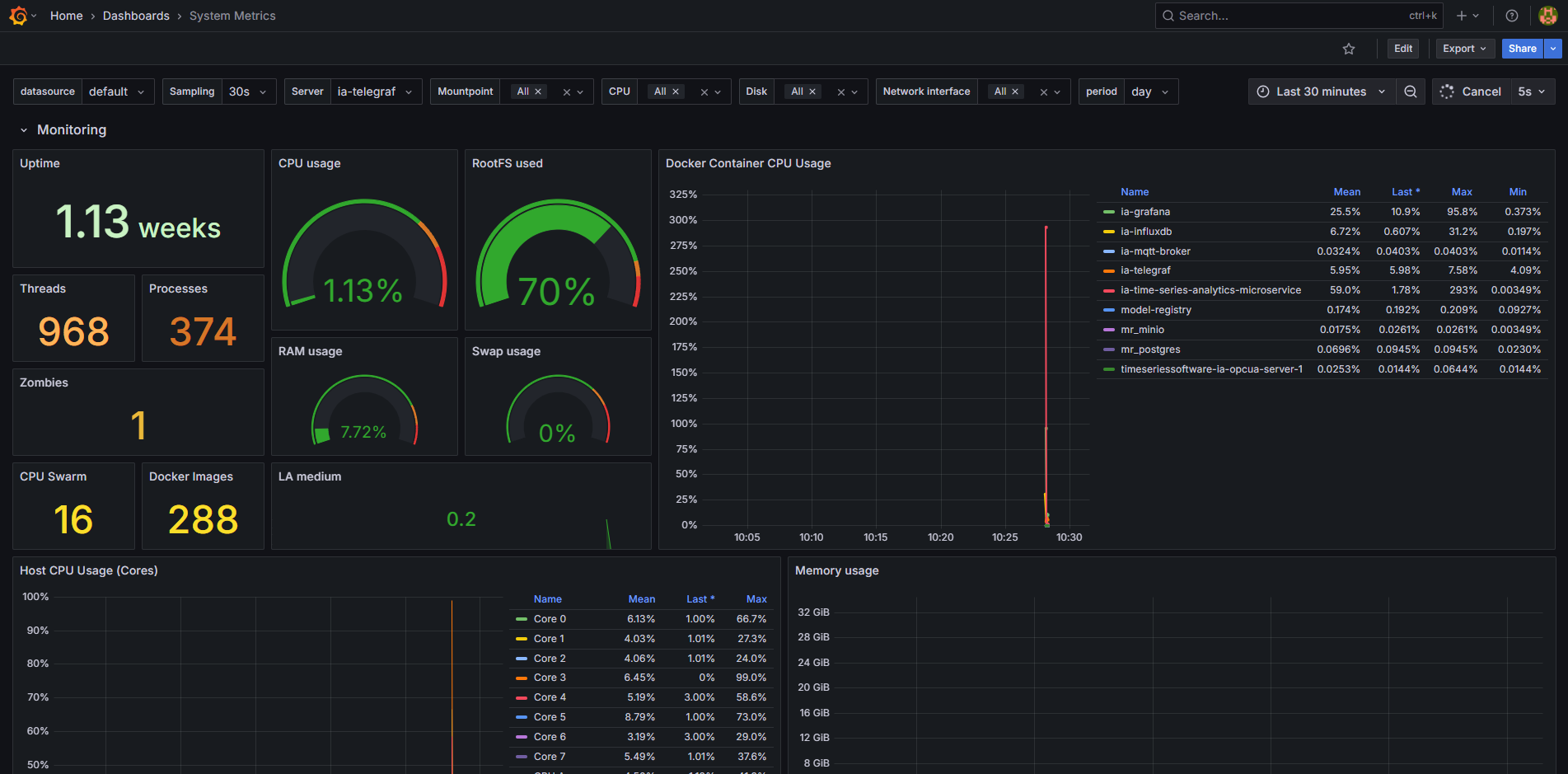Screen dimensions: 1568x774
Task: Click the Edit button
Action: (1403, 49)
